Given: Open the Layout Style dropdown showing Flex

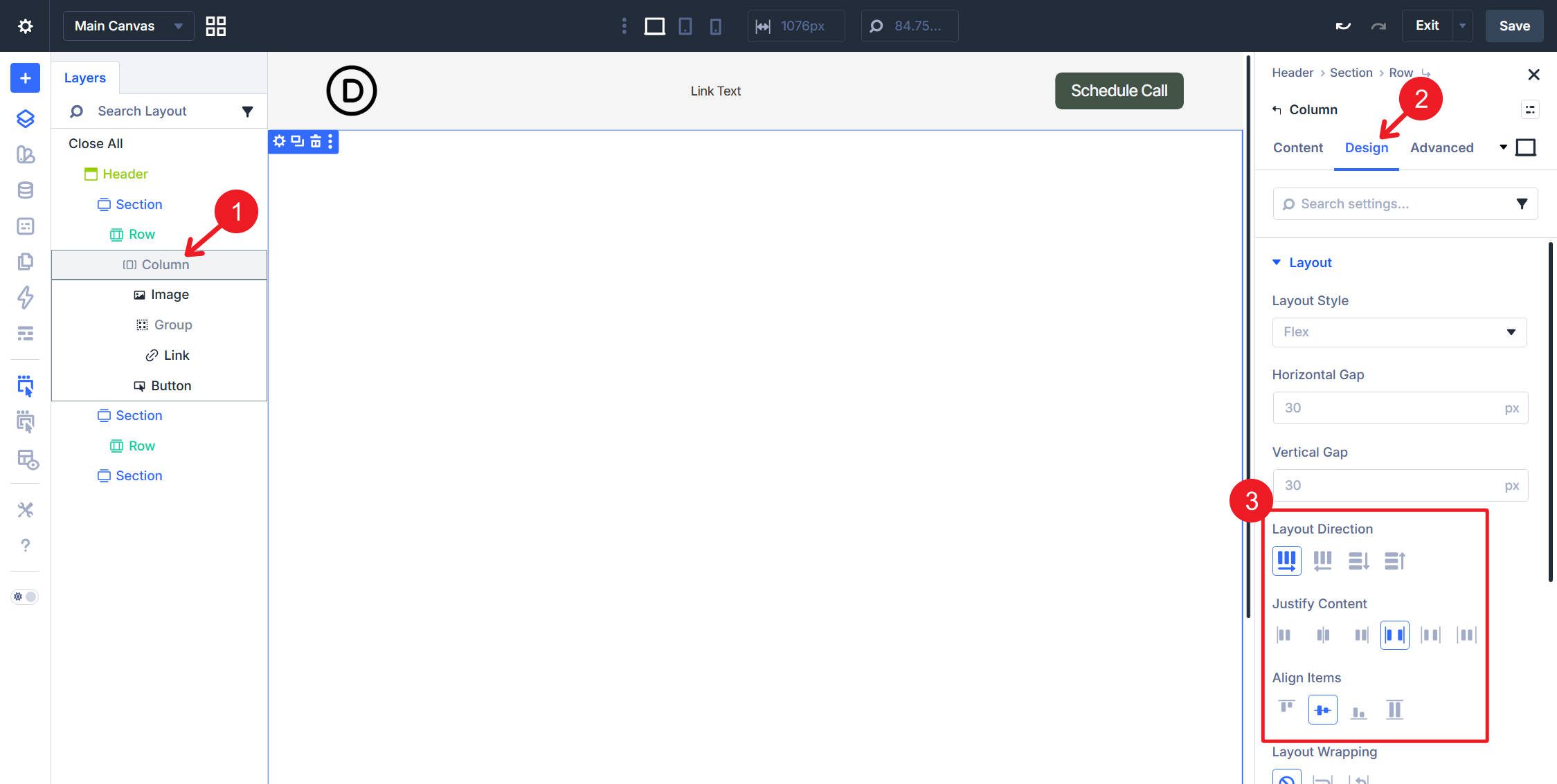Looking at the screenshot, I should [1398, 332].
